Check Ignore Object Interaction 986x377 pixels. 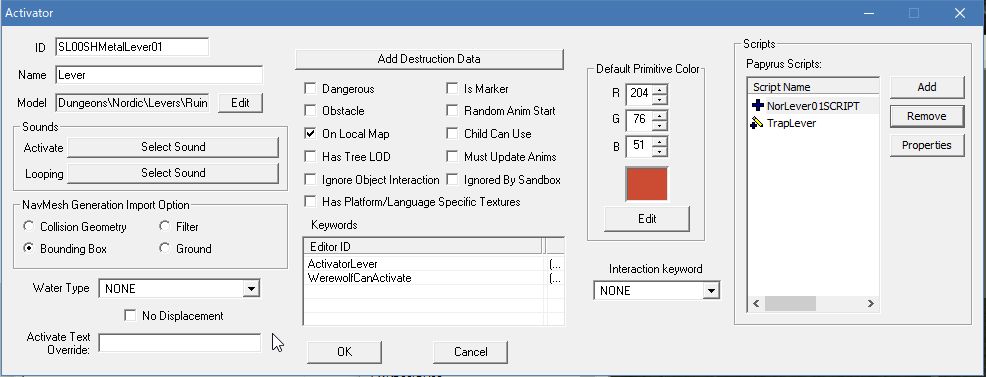[310, 180]
